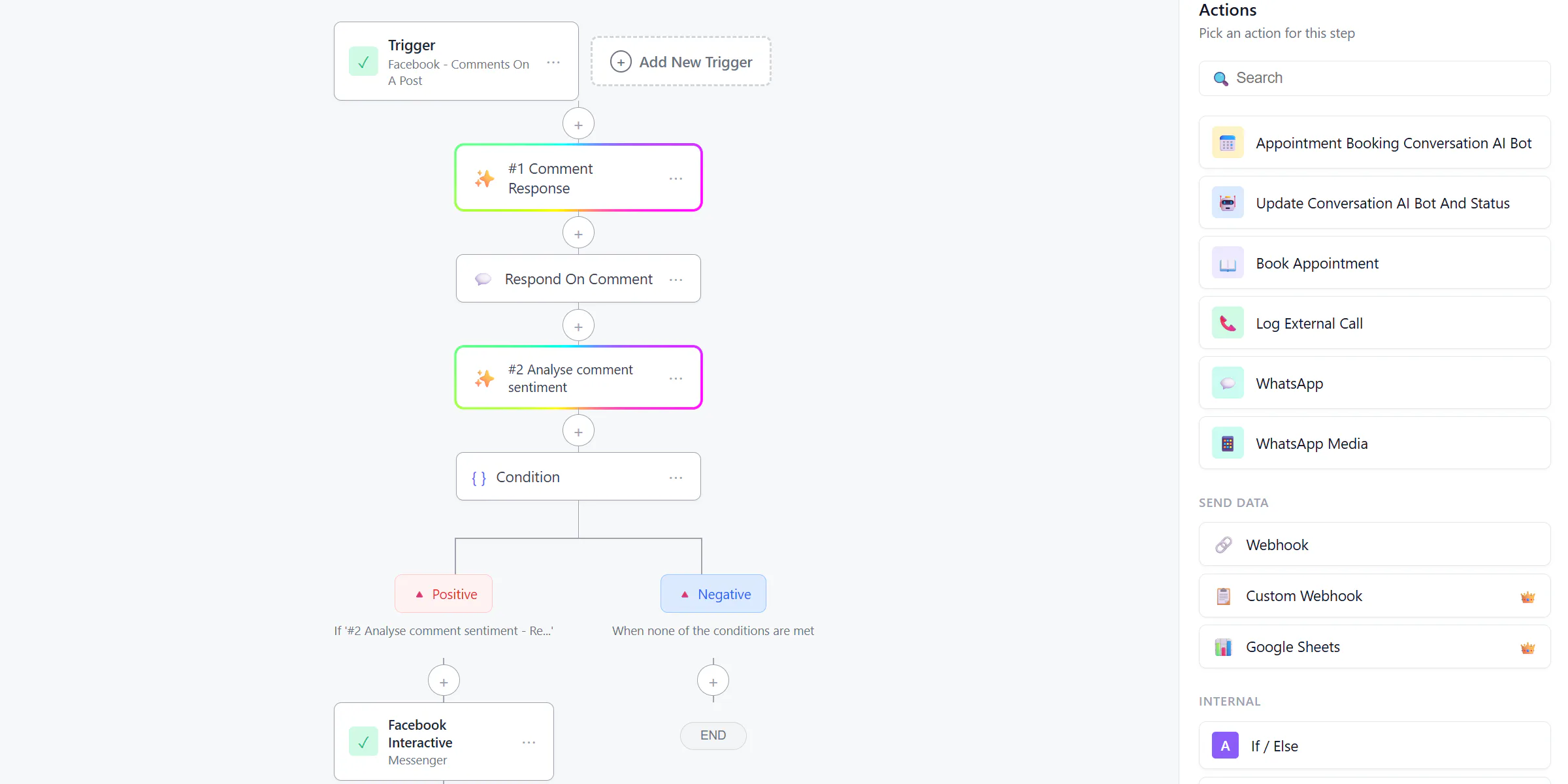Click the Update Conversation AI Bot robot icon
Viewport: 1568px width, 784px height.
(x=1228, y=203)
